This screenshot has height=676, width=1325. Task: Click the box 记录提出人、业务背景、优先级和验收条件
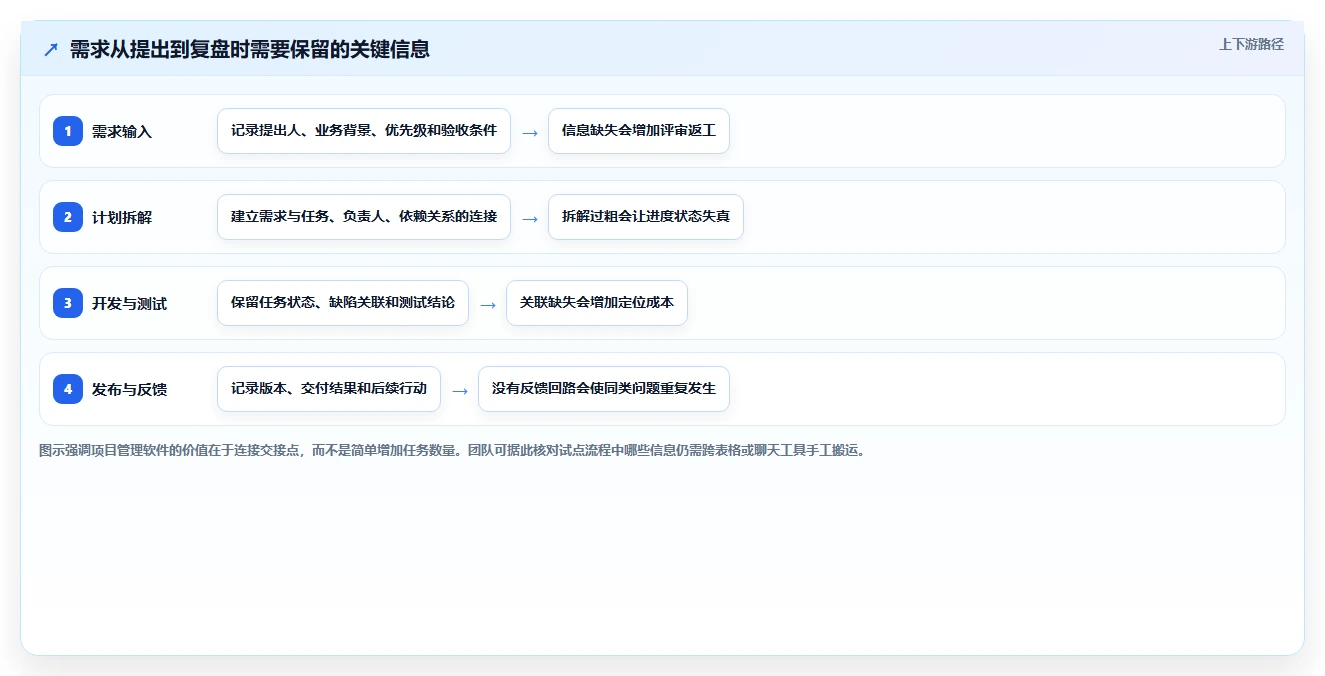point(364,131)
